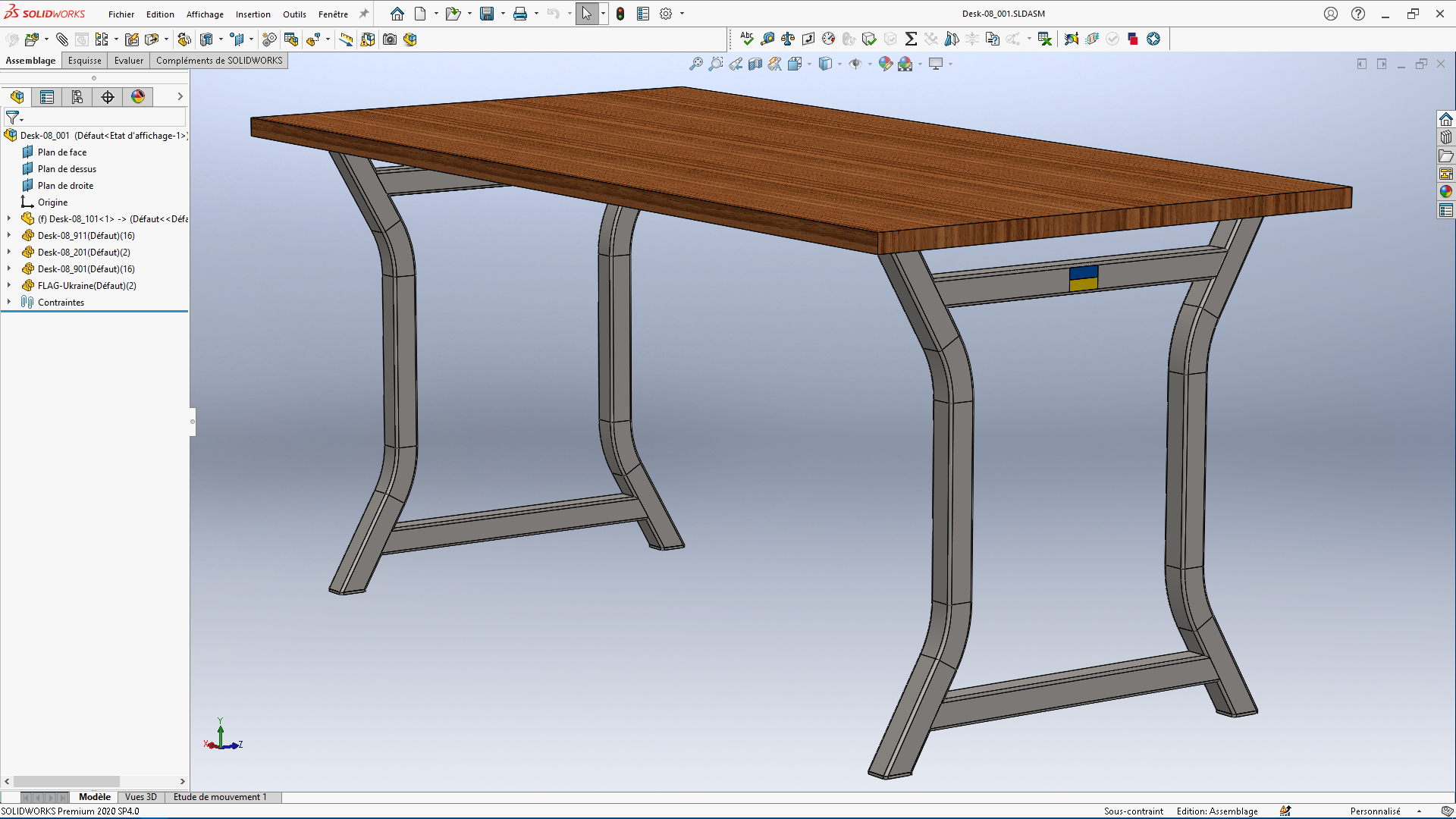
Task: Open the Section View tool
Action: (x=755, y=64)
